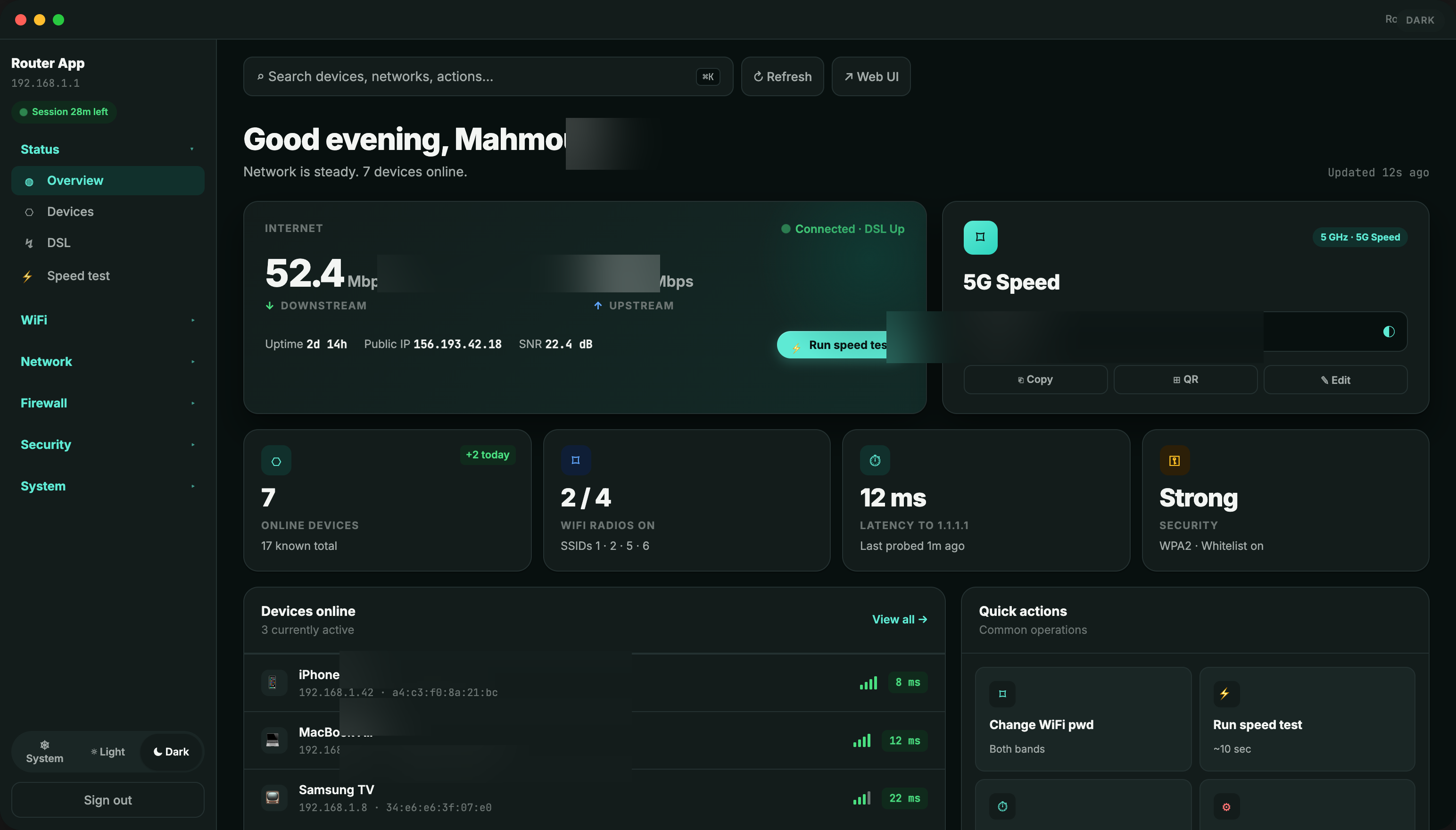Click the Devices sidebar circle icon
The height and width of the screenshot is (830, 1456).
tap(29, 213)
